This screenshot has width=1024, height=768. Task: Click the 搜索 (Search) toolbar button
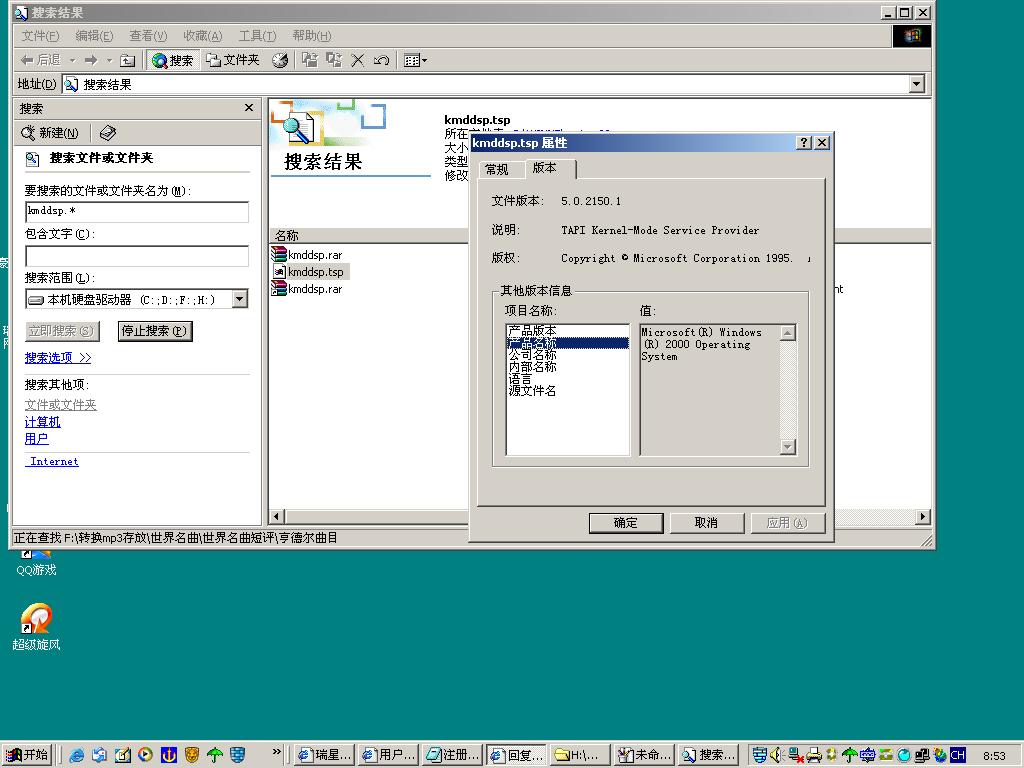[173, 60]
